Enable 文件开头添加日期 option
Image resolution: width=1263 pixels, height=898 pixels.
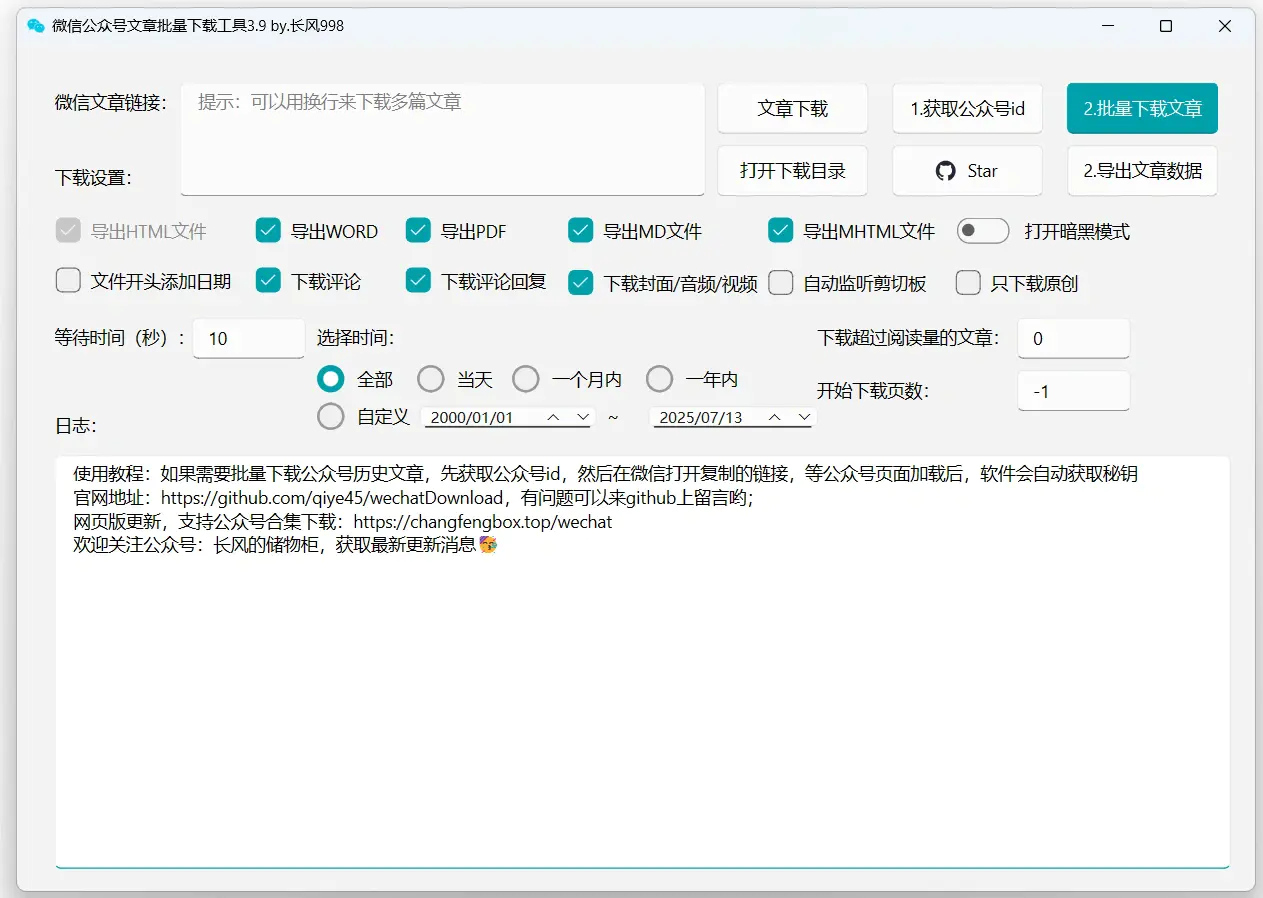coord(67,282)
